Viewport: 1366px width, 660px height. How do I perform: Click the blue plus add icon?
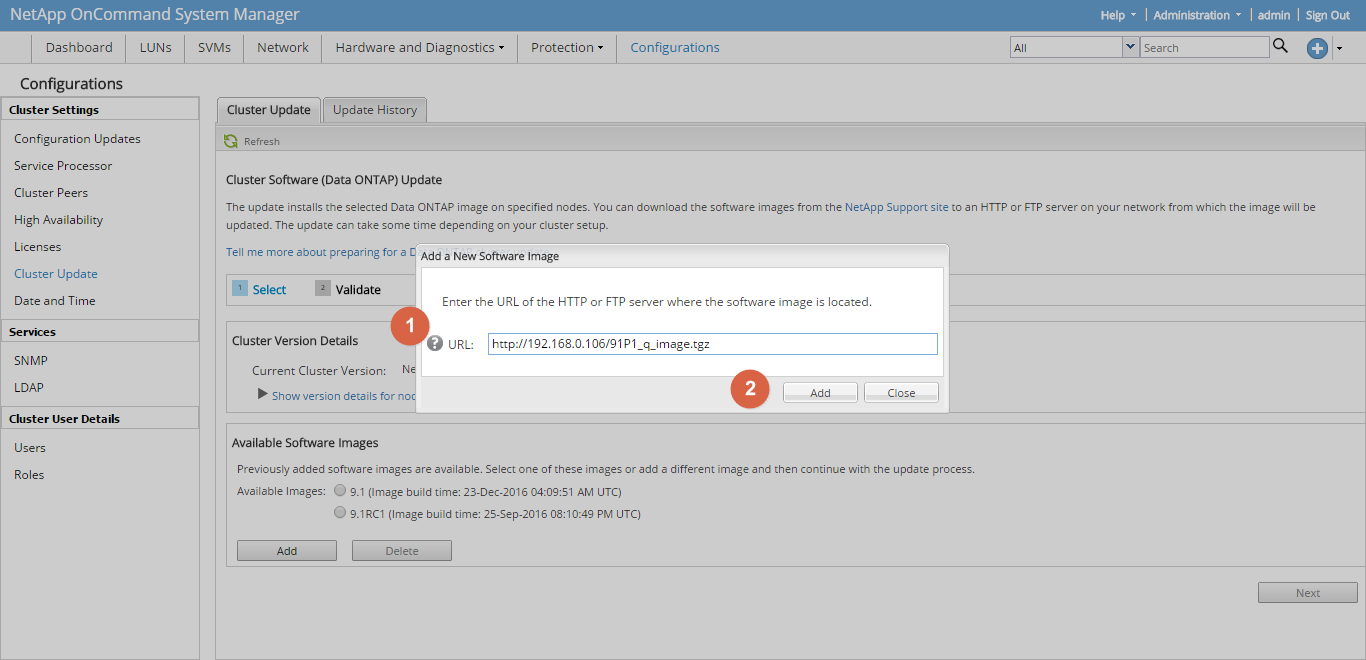coord(1317,48)
